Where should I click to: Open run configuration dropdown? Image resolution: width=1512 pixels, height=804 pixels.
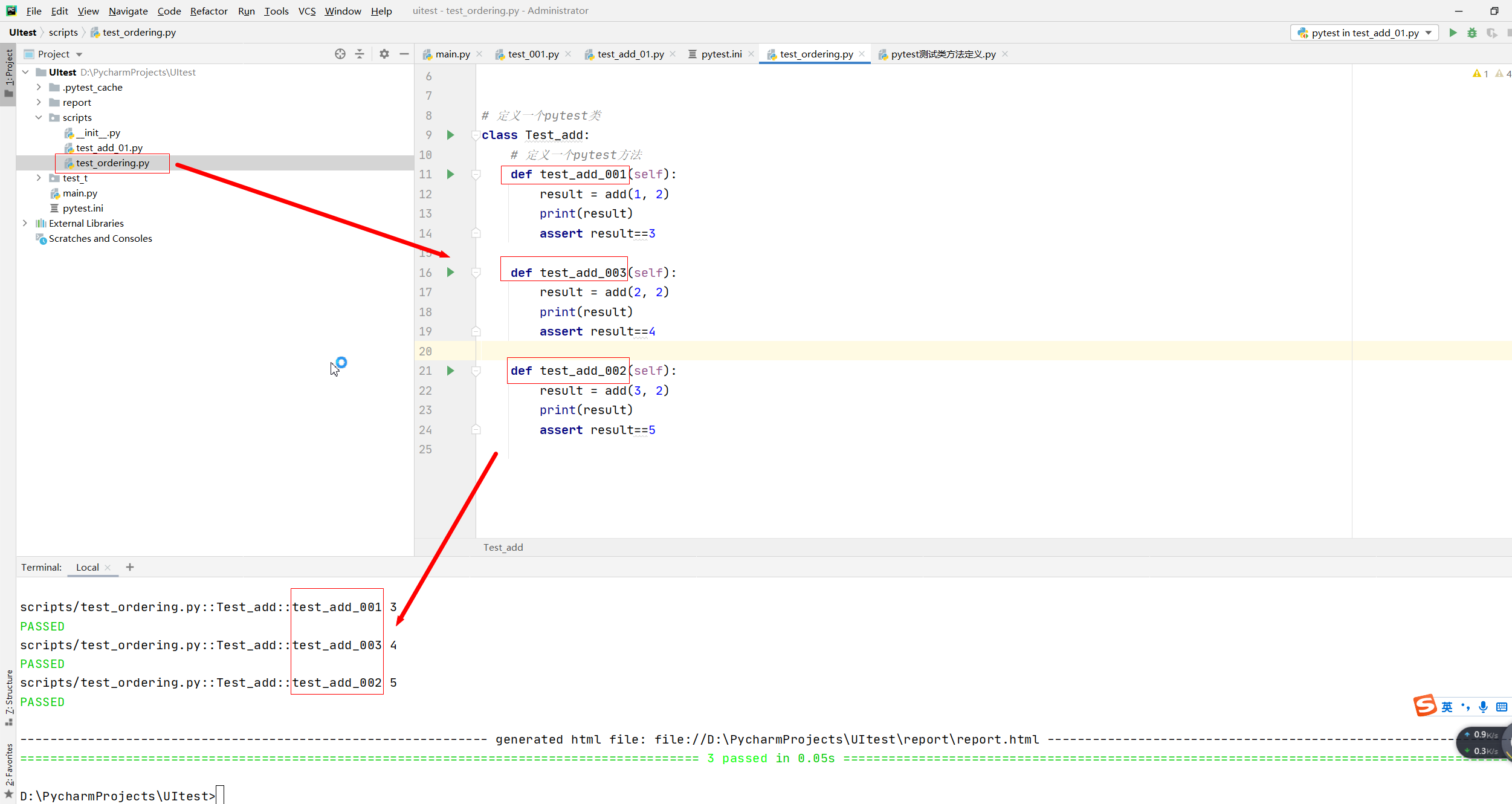click(1429, 33)
